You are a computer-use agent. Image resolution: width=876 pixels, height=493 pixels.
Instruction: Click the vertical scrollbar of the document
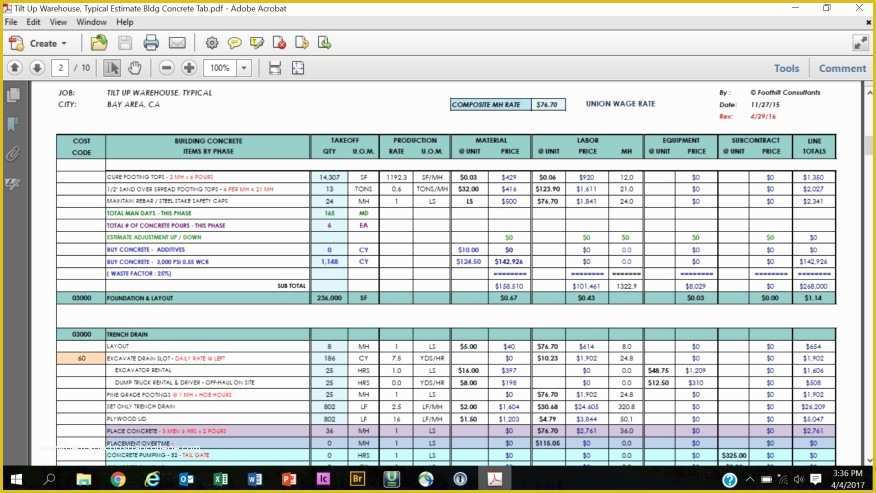[x=869, y=274]
